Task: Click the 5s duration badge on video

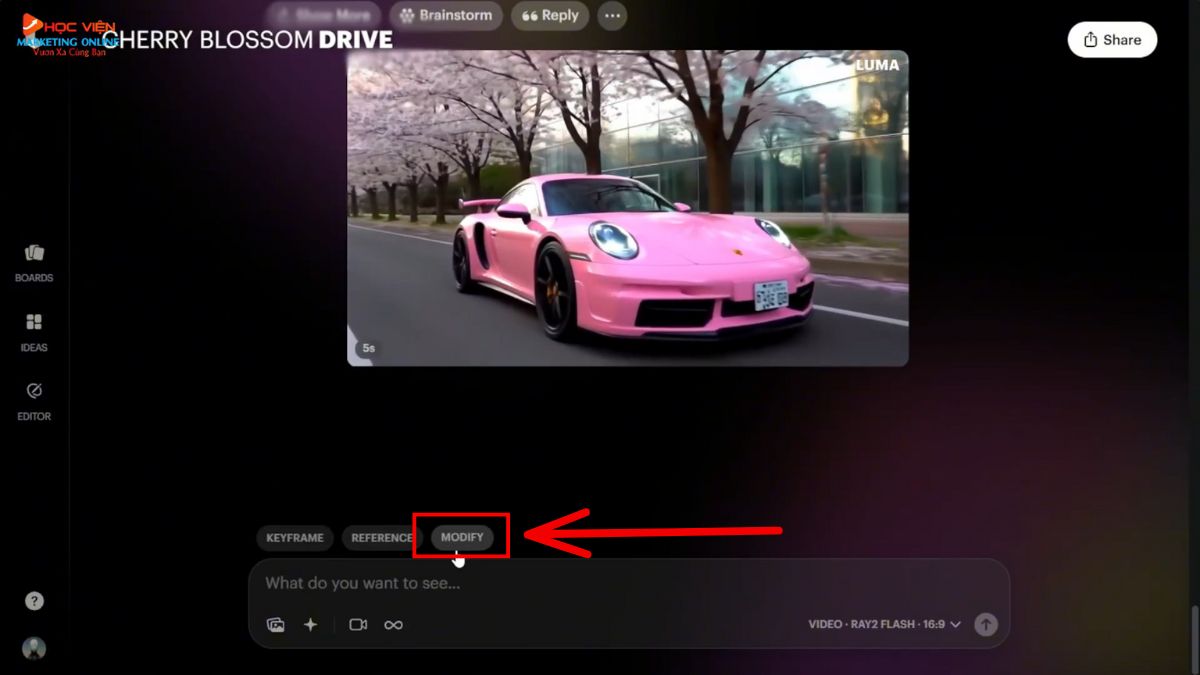Action: (369, 348)
